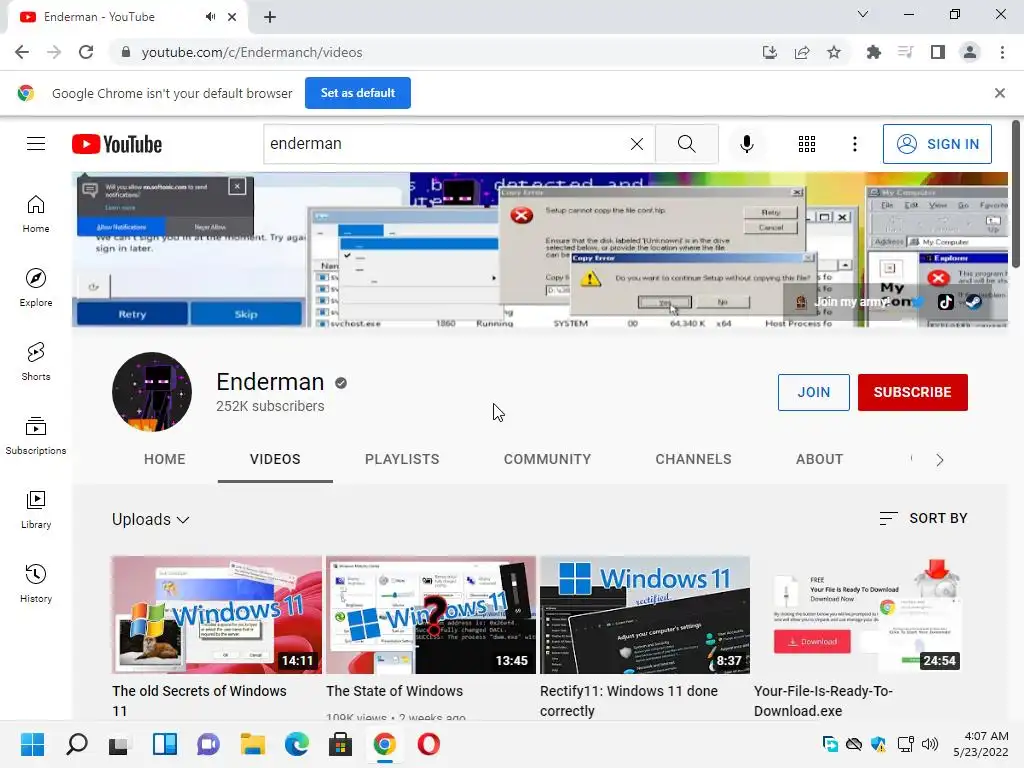Reload the page in Chrome

coord(86,52)
